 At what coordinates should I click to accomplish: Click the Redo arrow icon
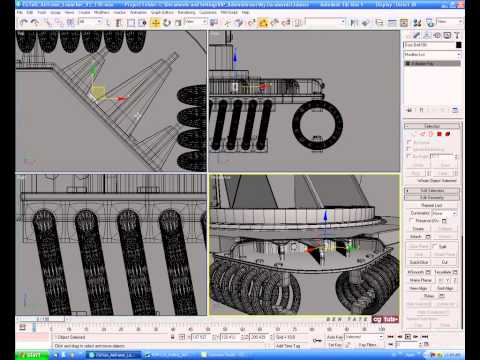click(x=35, y=23)
